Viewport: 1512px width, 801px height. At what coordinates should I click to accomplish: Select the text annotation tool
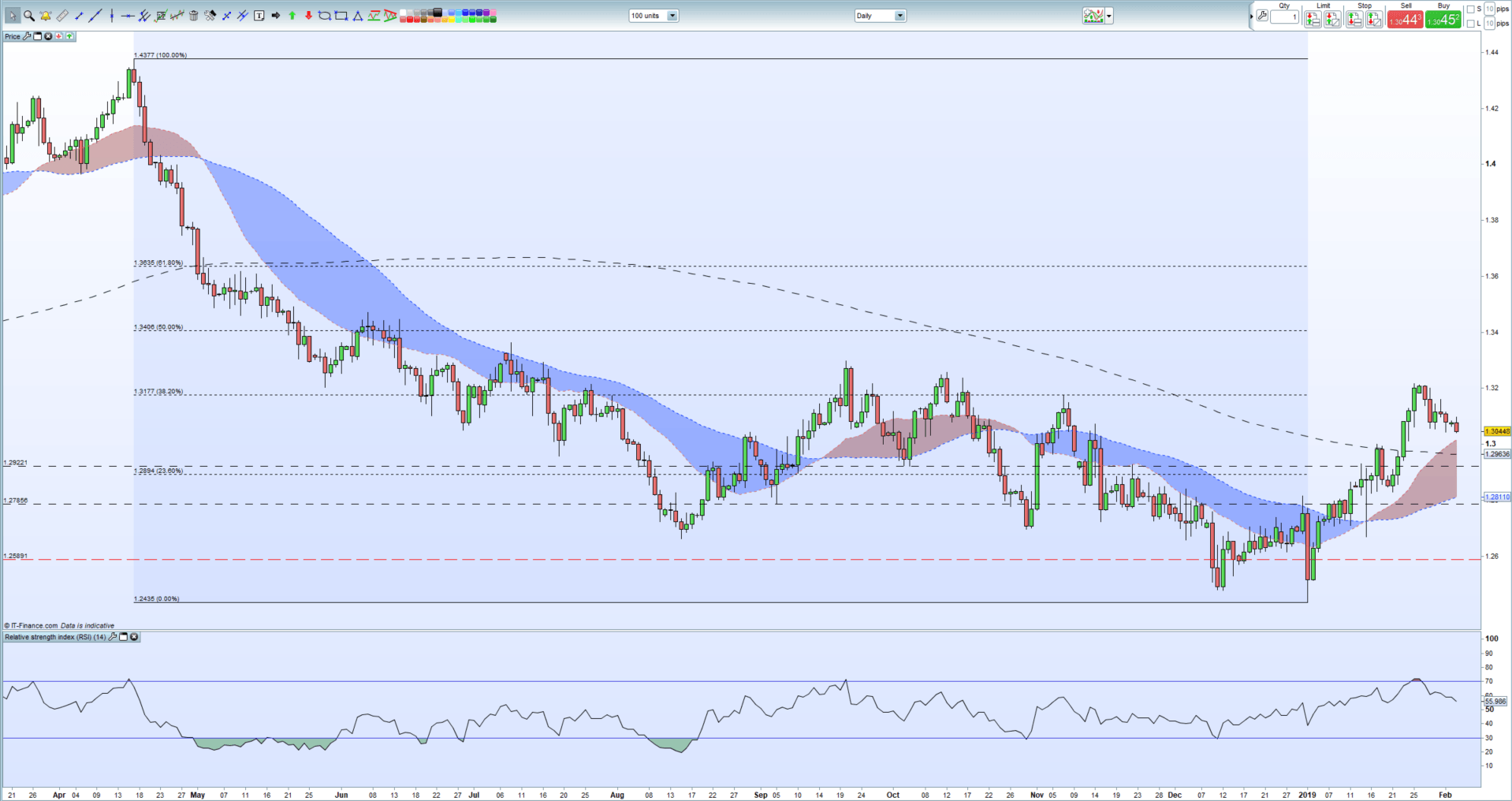(259, 16)
